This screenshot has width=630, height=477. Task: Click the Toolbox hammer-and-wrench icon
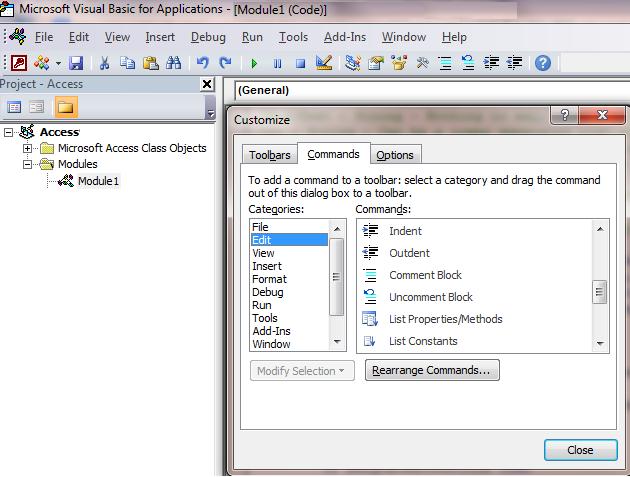422,63
